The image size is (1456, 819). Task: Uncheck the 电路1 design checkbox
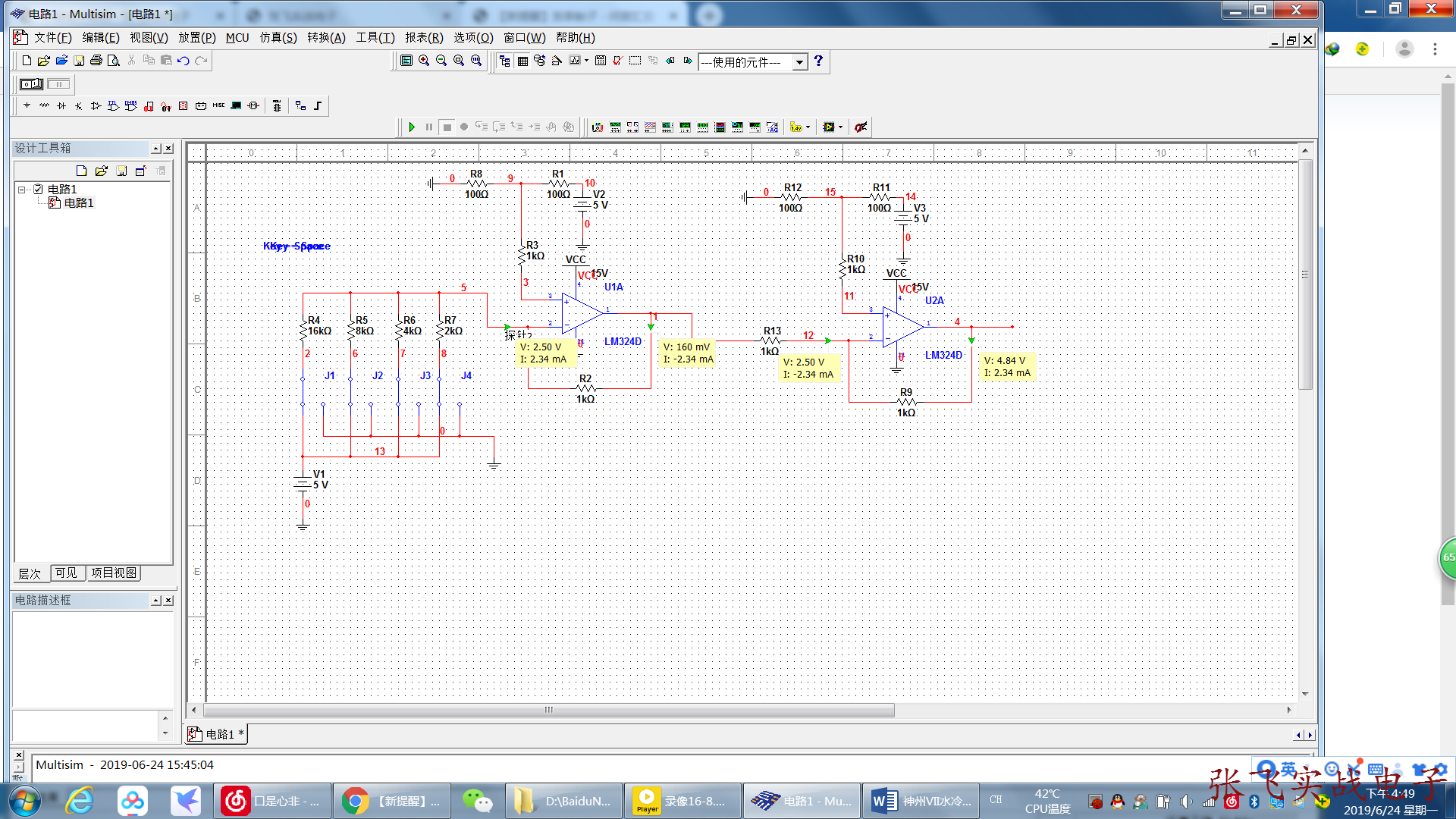[38, 189]
